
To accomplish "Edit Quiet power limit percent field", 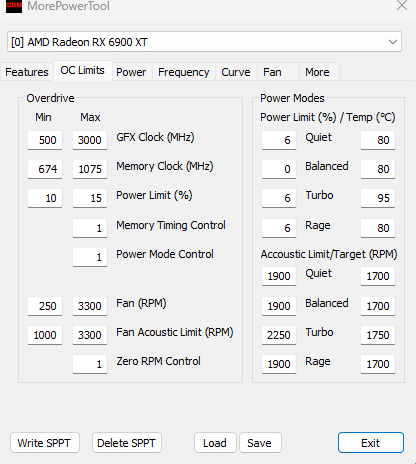I will (x=279, y=140).
